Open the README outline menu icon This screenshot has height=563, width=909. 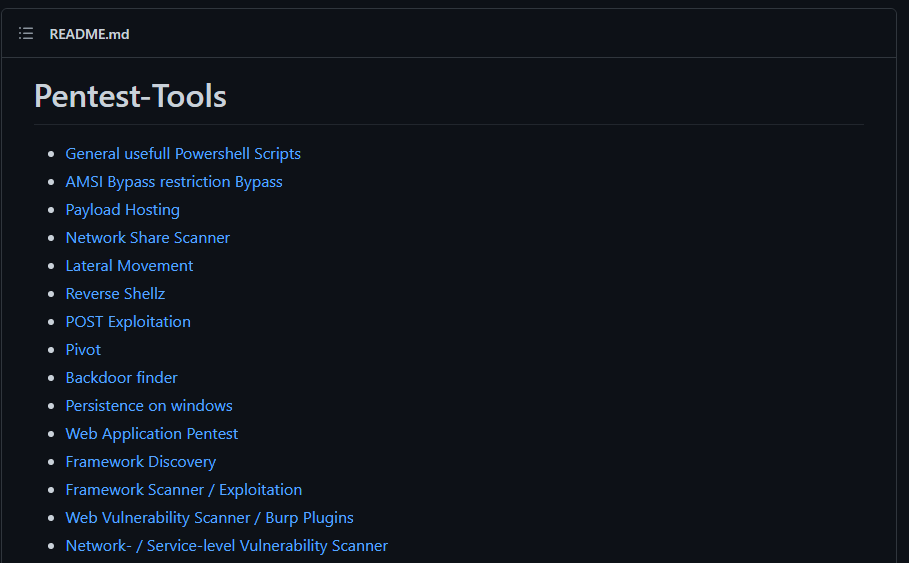point(26,34)
